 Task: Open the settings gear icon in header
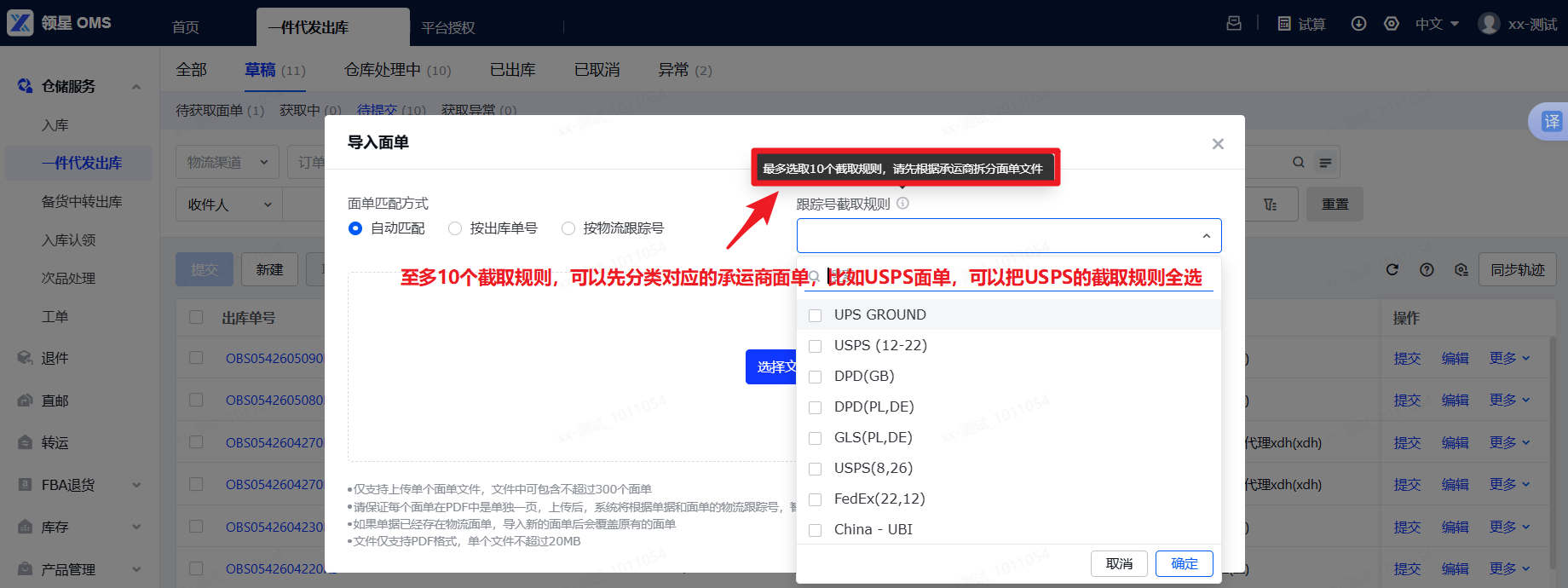(1392, 24)
